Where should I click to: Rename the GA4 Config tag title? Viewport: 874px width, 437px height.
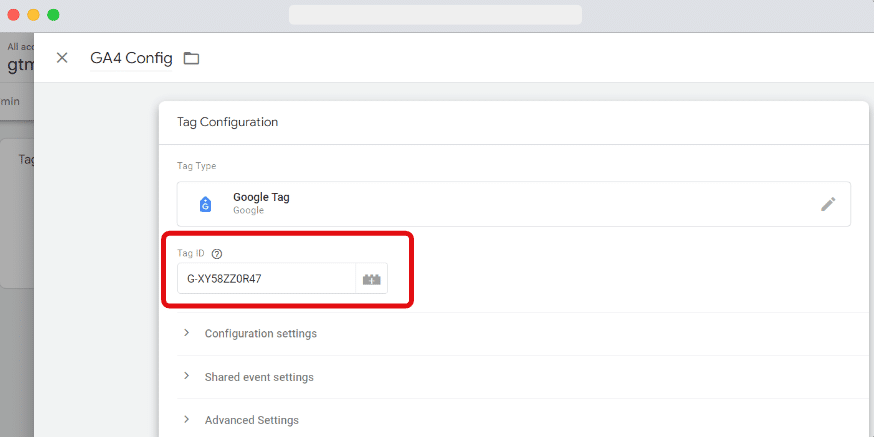131,58
